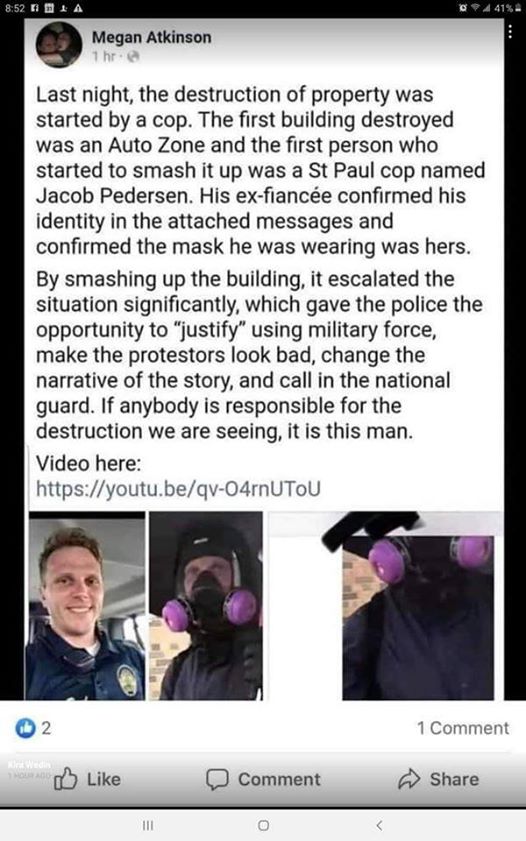The width and height of the screenshot is (526, 841).
Task: Open Android recent apps button
Action: point(147,825)
